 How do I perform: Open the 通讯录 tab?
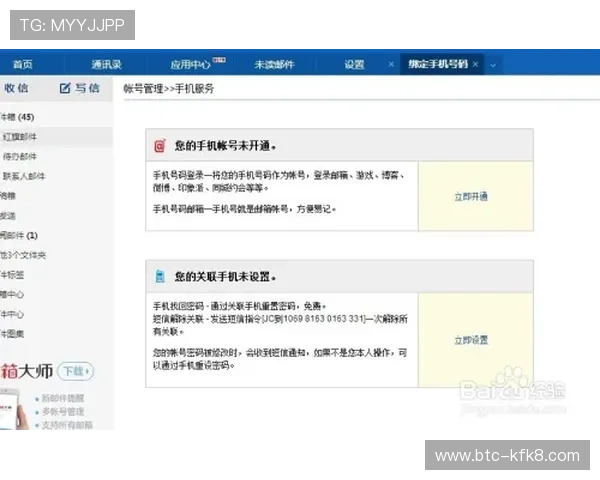pos(107,64)
